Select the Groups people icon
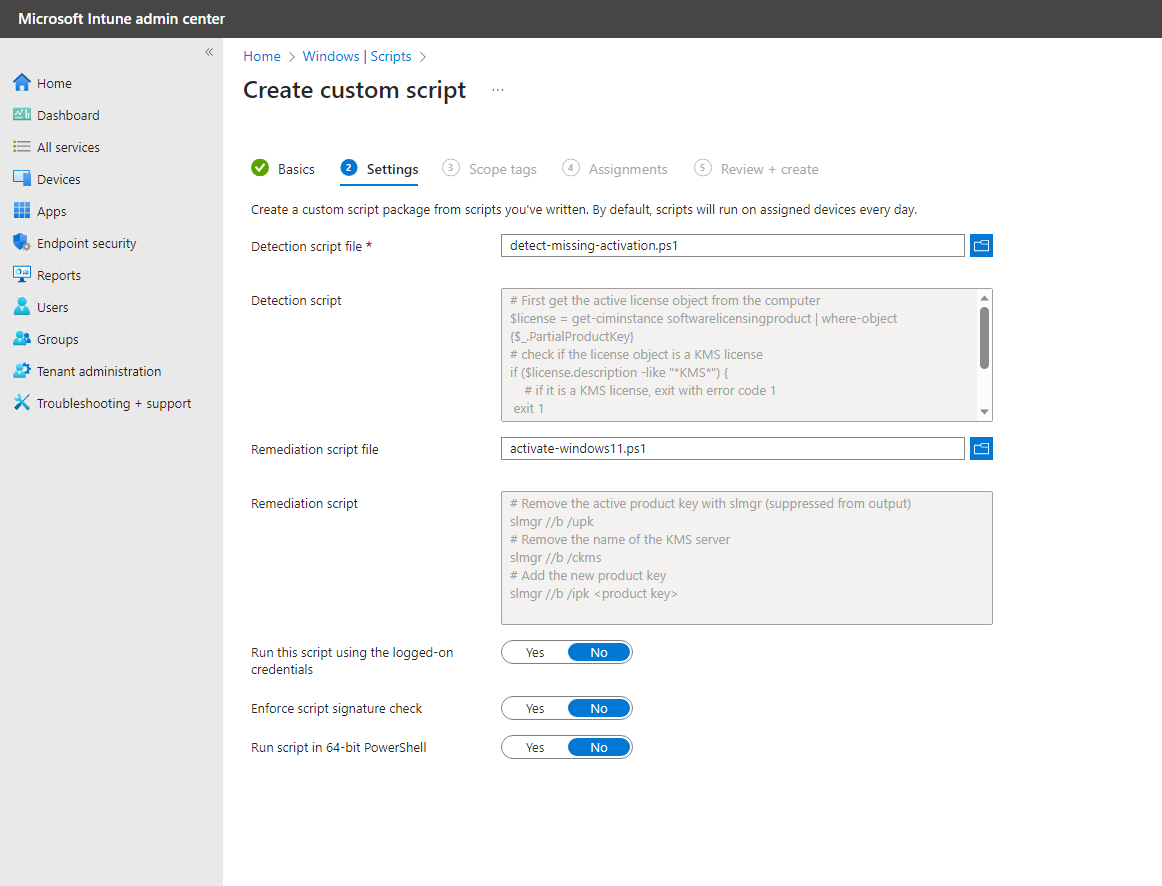 click(21, 339)
